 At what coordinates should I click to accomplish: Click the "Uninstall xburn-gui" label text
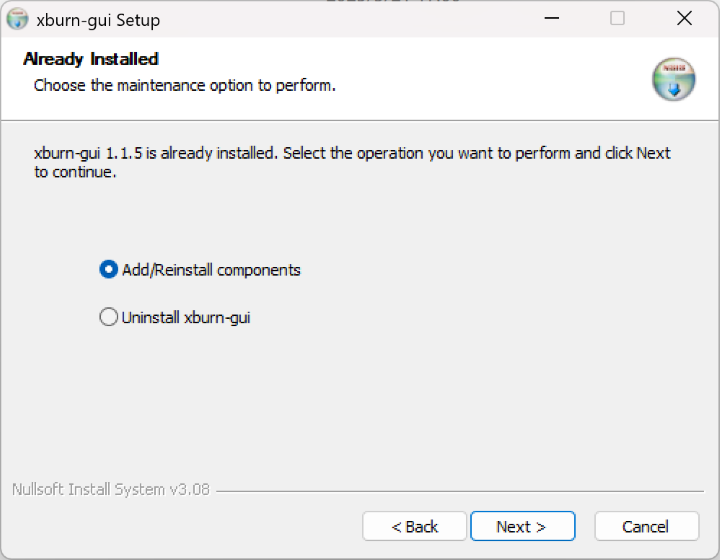pos(186,318)
